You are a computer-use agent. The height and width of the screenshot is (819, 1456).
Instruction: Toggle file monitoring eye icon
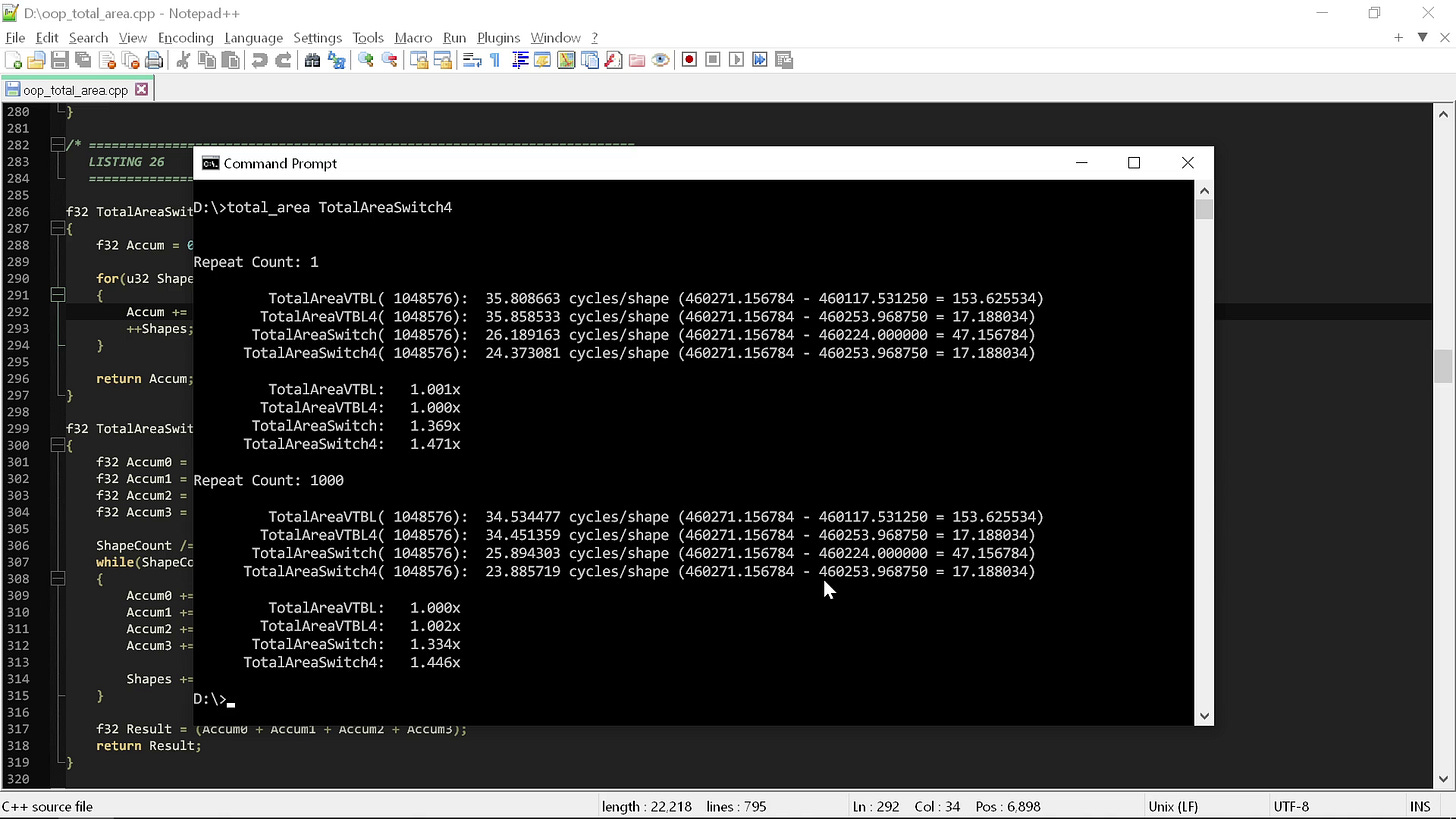tap(660, 60)
